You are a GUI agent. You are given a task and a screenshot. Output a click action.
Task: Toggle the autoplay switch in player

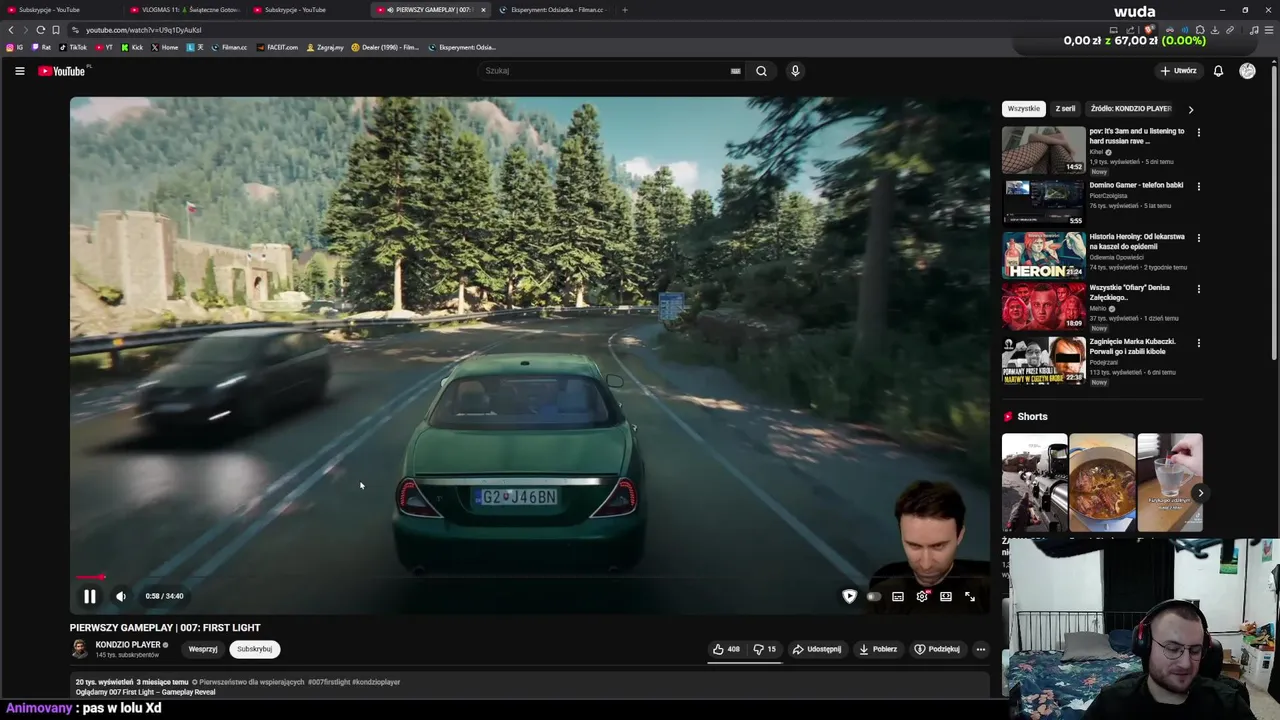pyautogui.click(x=874, y=596)
